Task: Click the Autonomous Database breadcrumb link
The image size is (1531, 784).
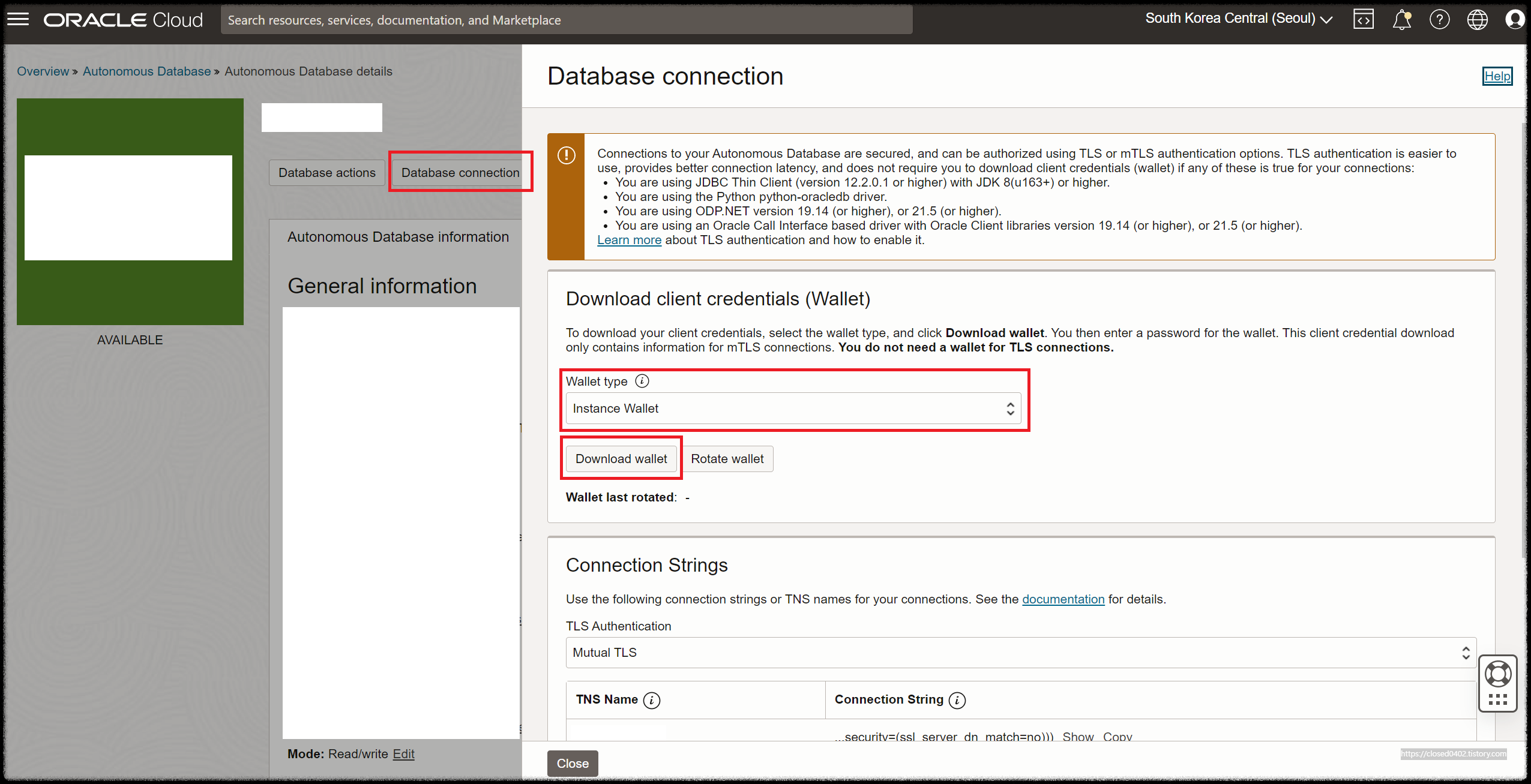Action: [x=146, y=71]
